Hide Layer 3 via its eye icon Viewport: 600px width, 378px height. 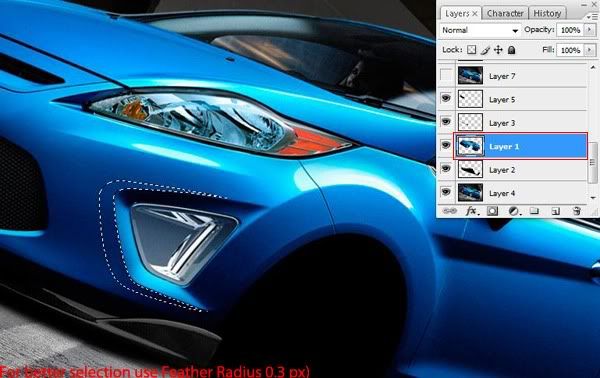pyautogui.click(x=446, y=122)
